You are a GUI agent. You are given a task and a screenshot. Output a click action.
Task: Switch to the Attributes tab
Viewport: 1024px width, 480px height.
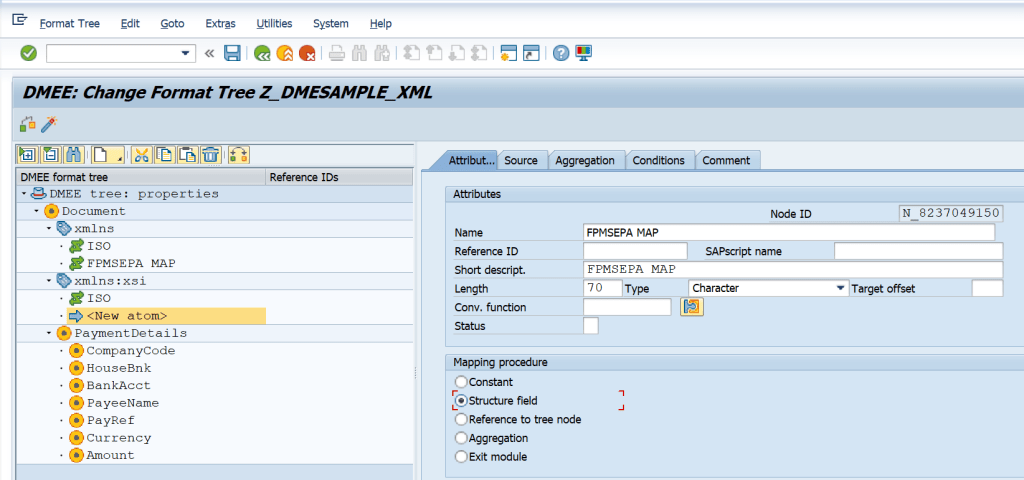click(472, 161)
